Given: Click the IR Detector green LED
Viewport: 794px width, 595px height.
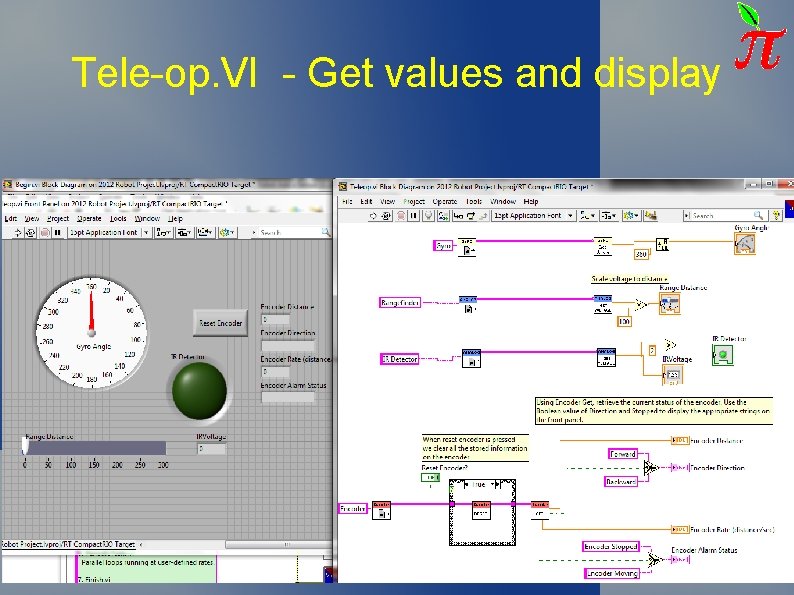Looking at the screenshot, I should 199,390.
